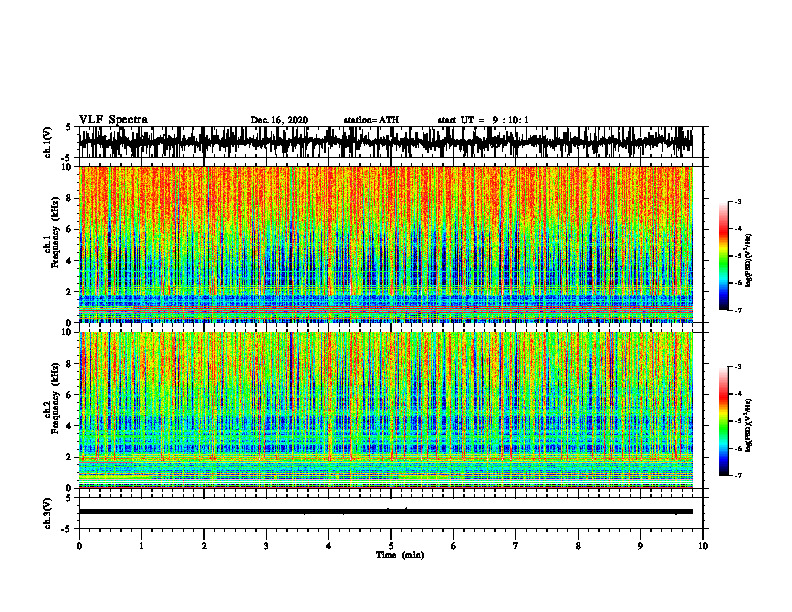The width and height of the screenshot is (792, 612).
Task: Click time axis tick label "7"
Action: coord(516,546)
